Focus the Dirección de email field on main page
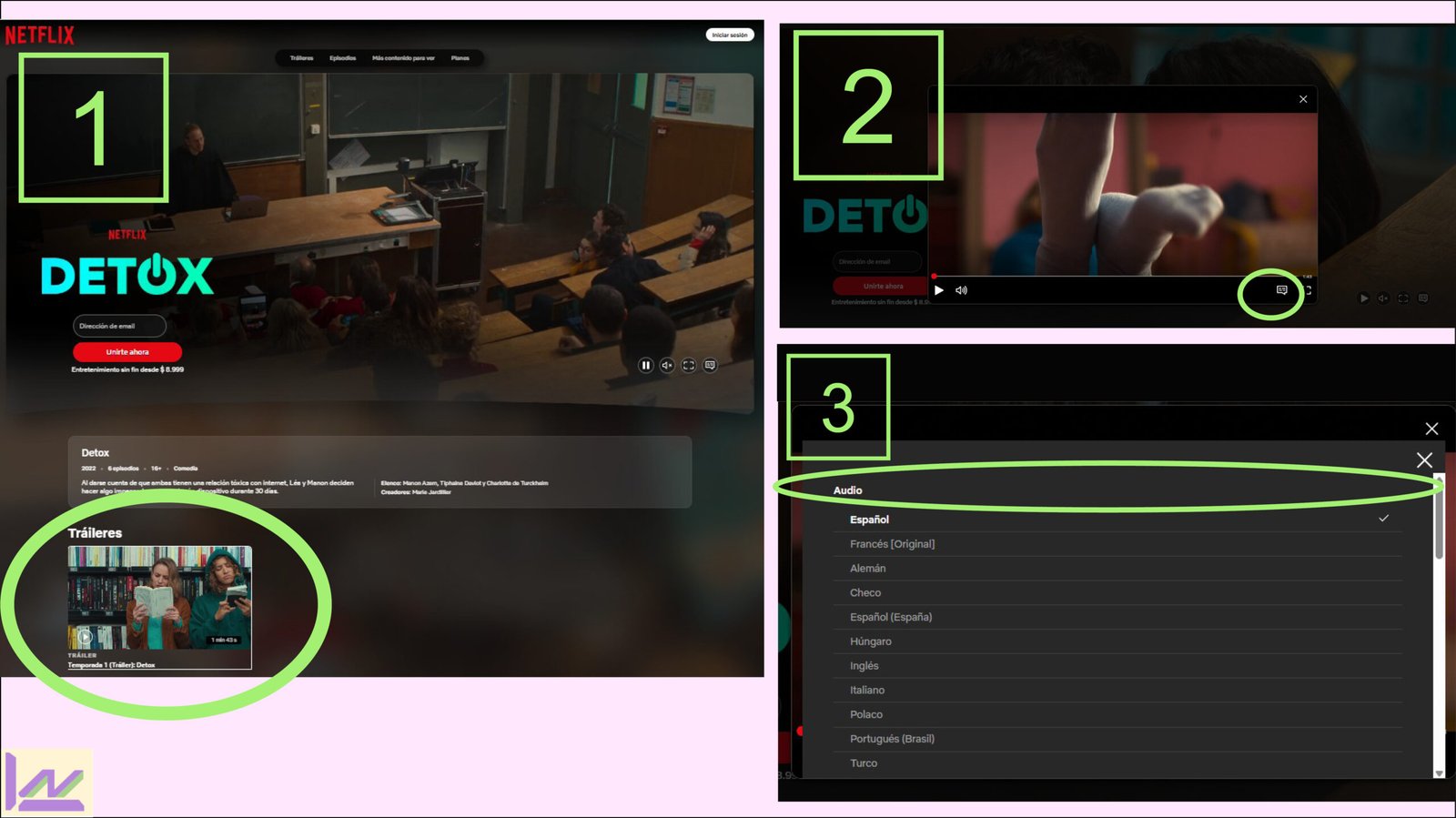 tap(119, 326)
